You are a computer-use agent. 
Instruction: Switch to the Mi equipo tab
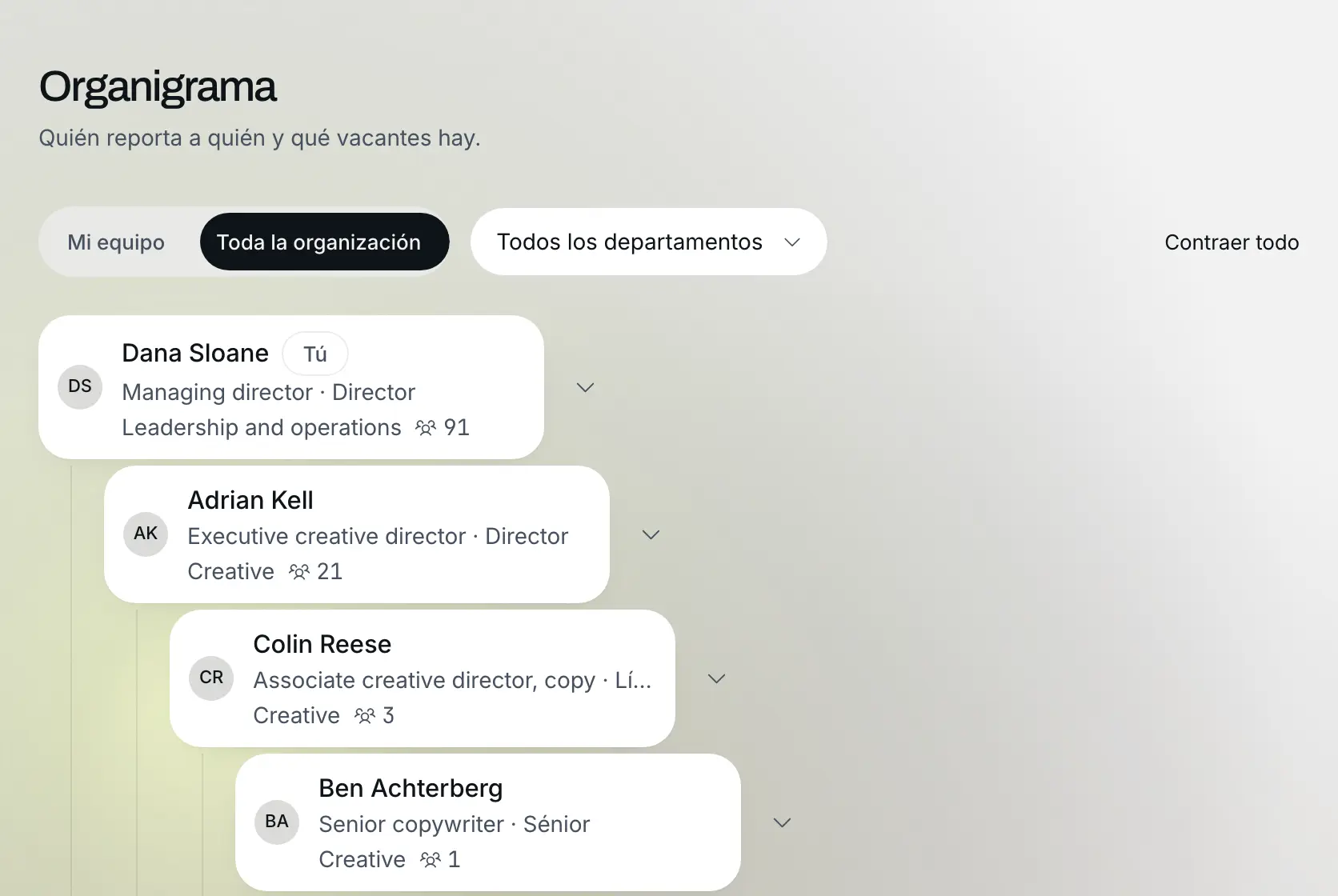pos(116,242)
